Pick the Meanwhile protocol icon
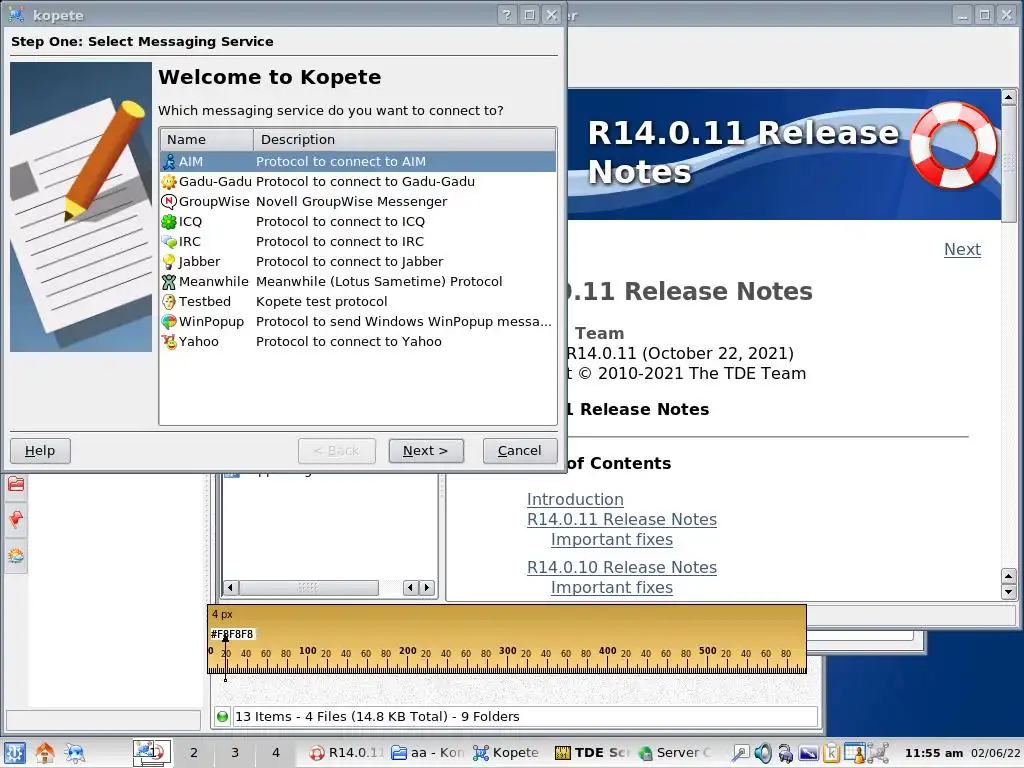 point(169,281)
